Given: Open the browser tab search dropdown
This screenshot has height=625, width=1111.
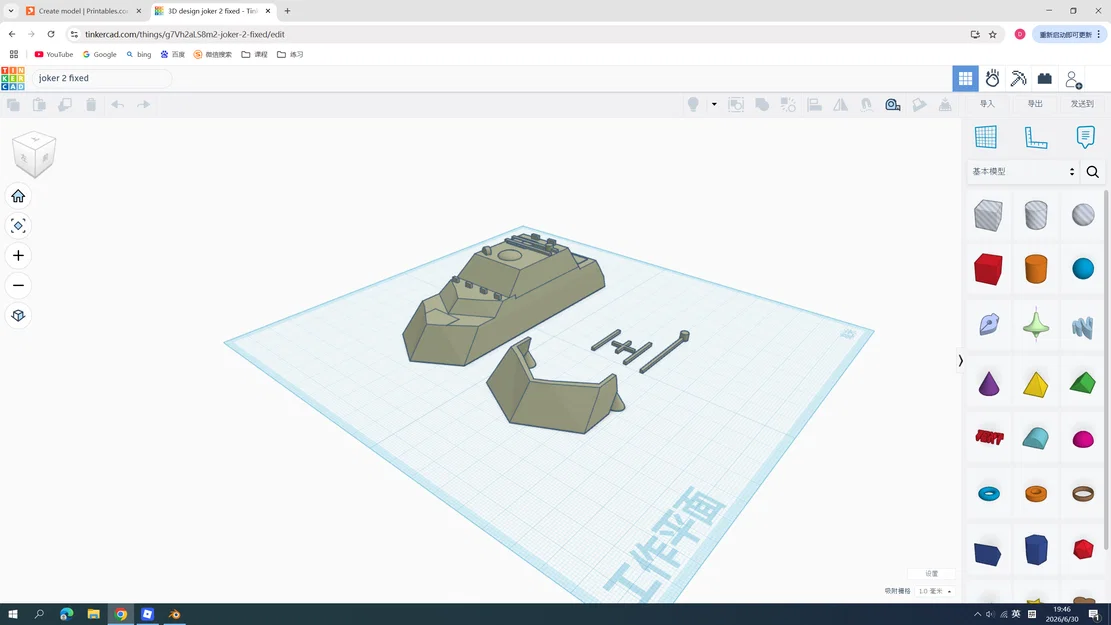Looking at the screenshot, I should 11,11.
